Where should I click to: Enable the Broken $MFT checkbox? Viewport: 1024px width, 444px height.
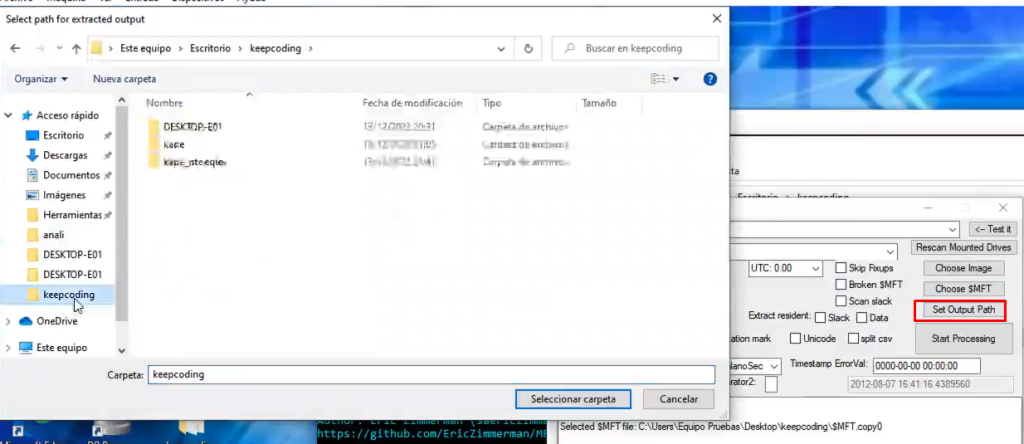point(841,285)
